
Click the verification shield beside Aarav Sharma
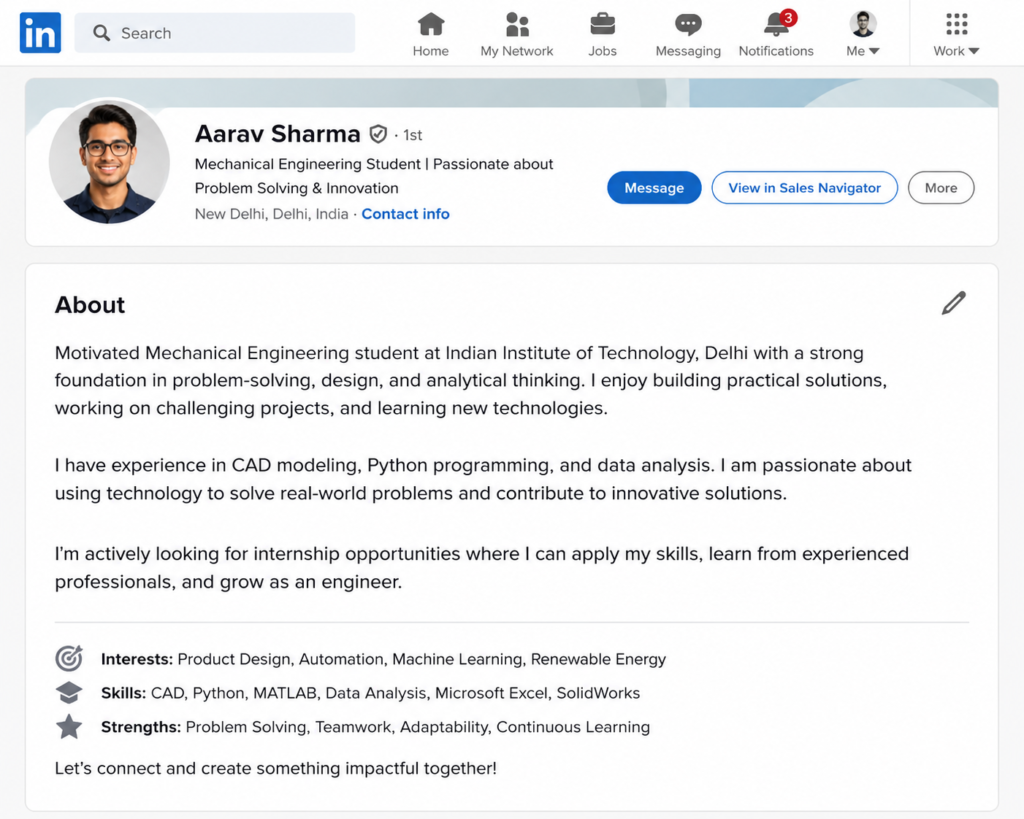pos(378,134)
